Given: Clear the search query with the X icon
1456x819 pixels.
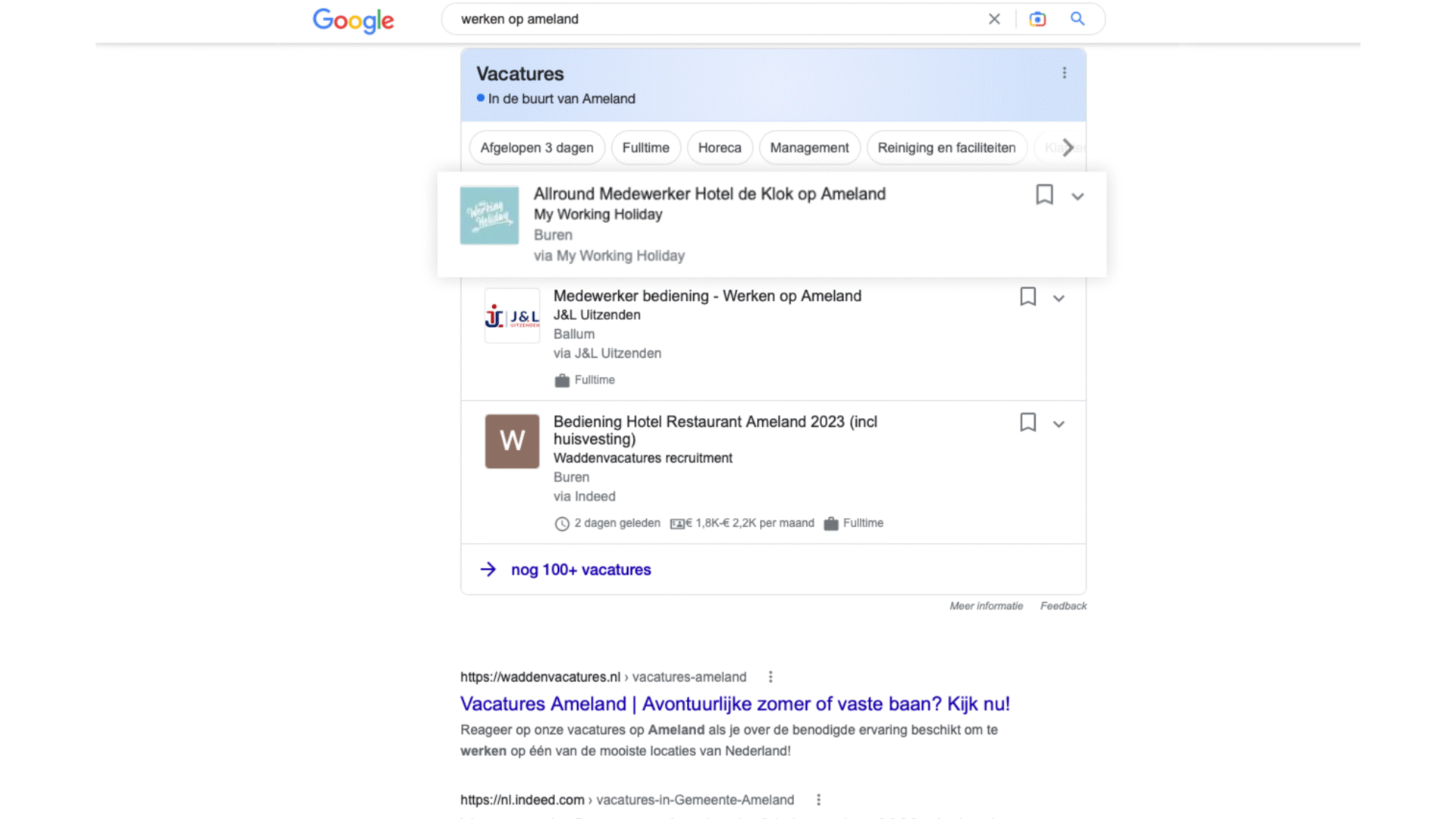Looking at the screenshot, I should coord(994,19).
